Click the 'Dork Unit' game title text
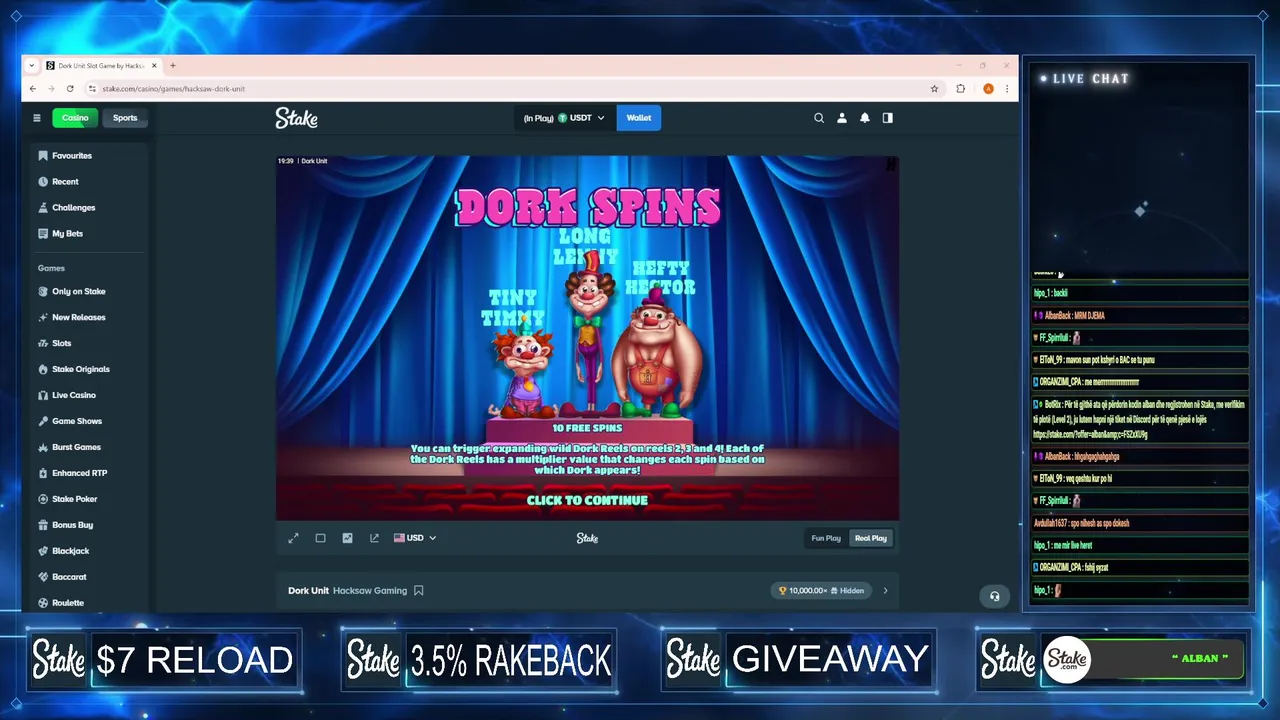 (308, 591)
